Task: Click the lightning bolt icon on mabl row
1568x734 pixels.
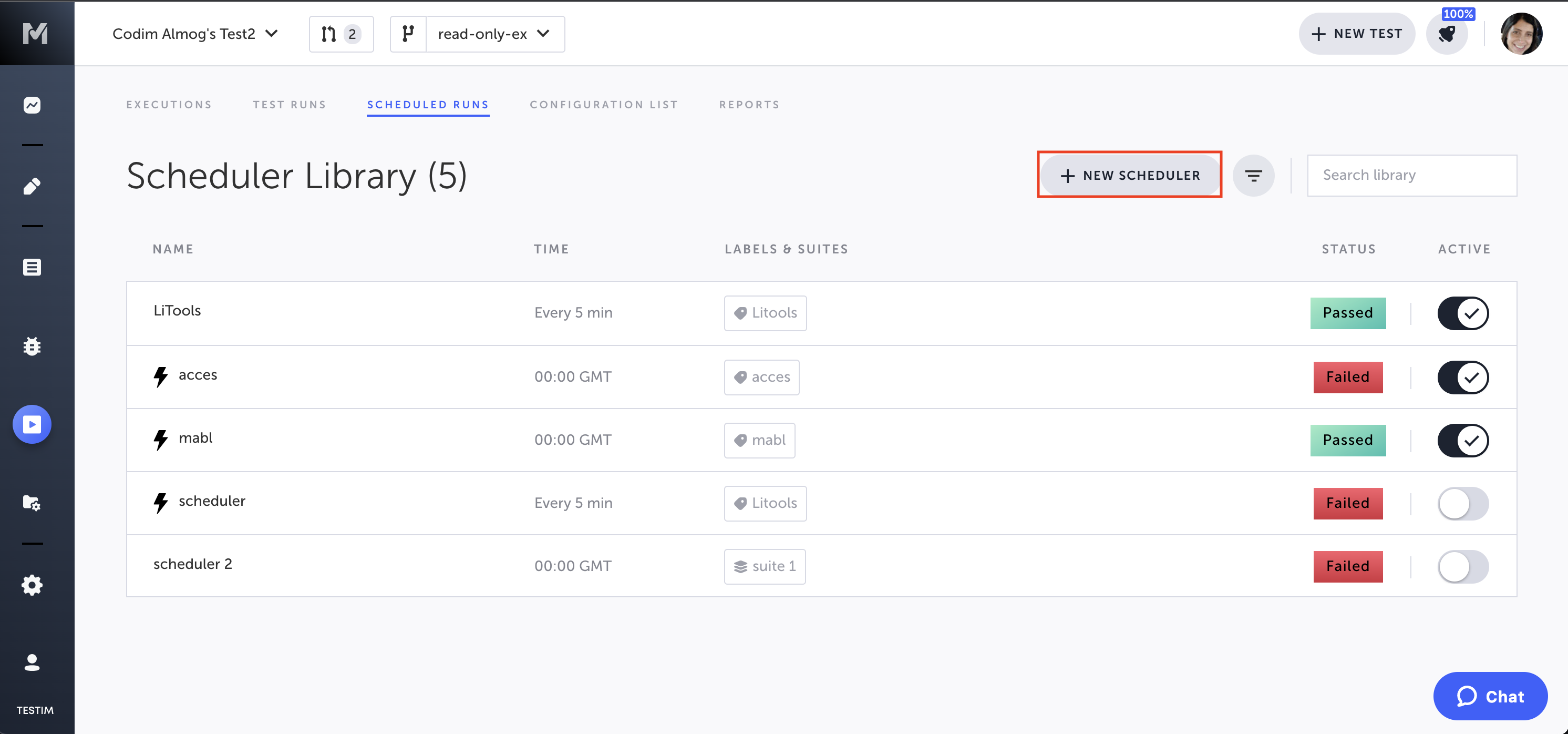Action: (x=161, y=440)
